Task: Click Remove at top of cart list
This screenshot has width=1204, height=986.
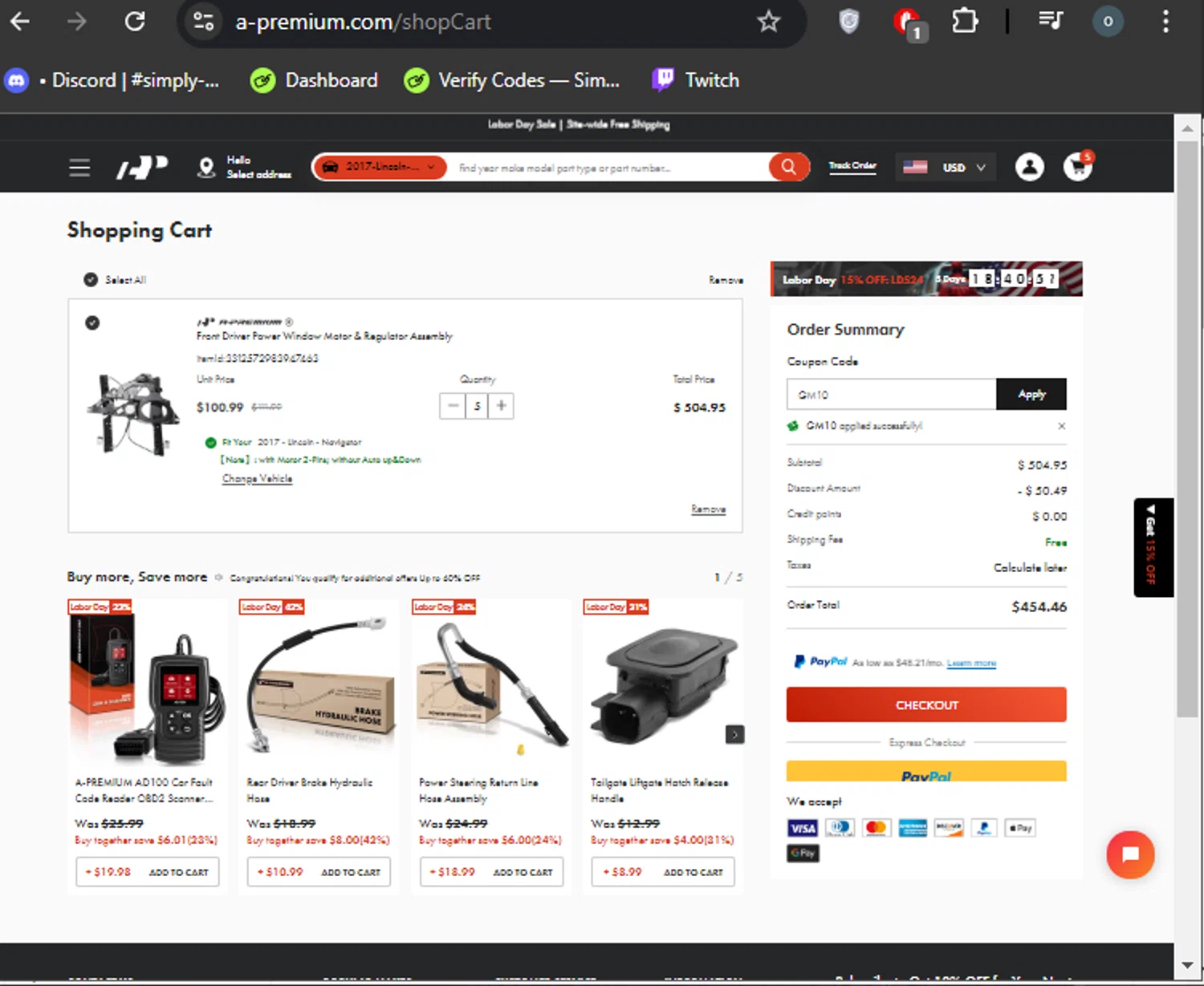Action: (726, 280)
